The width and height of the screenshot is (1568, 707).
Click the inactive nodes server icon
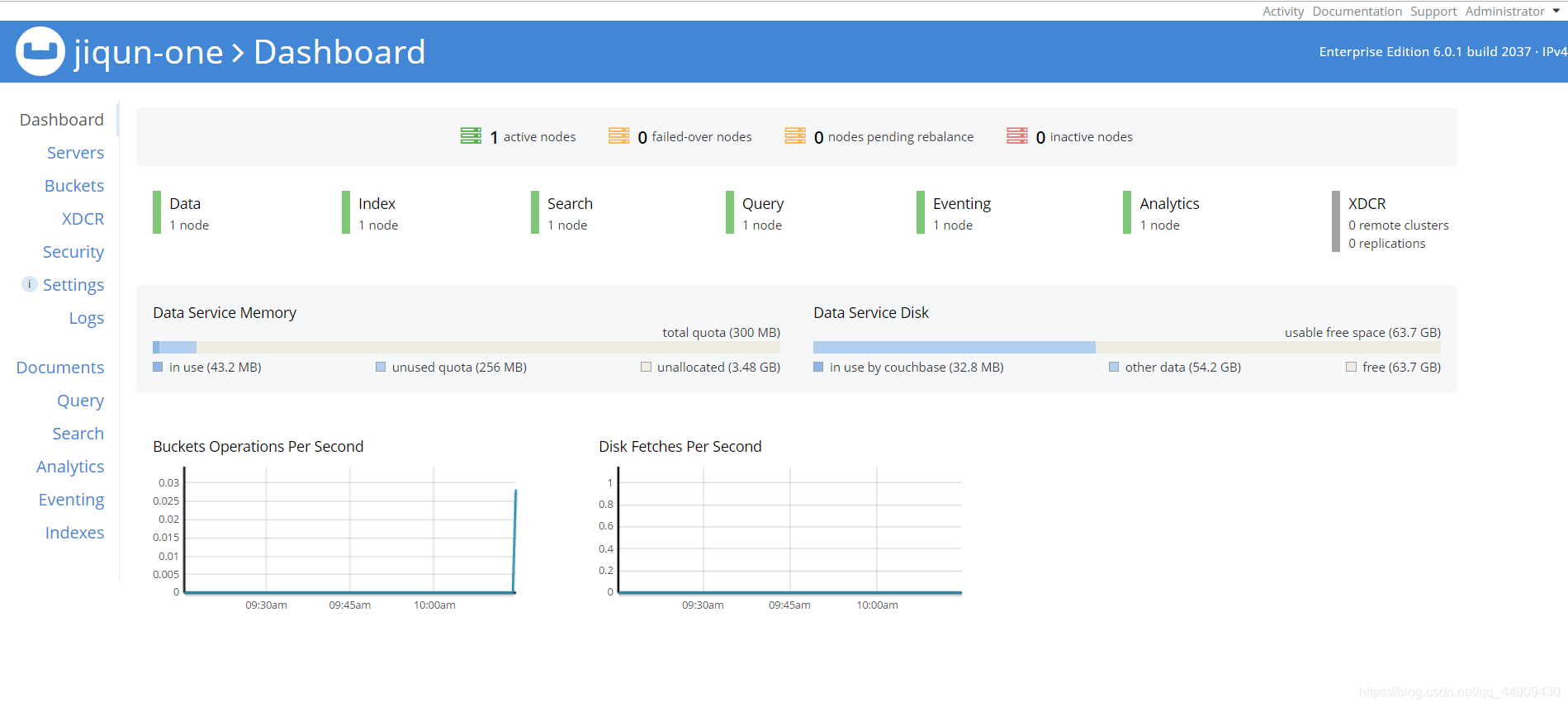pyautogui.click(x=1017, y=136)
